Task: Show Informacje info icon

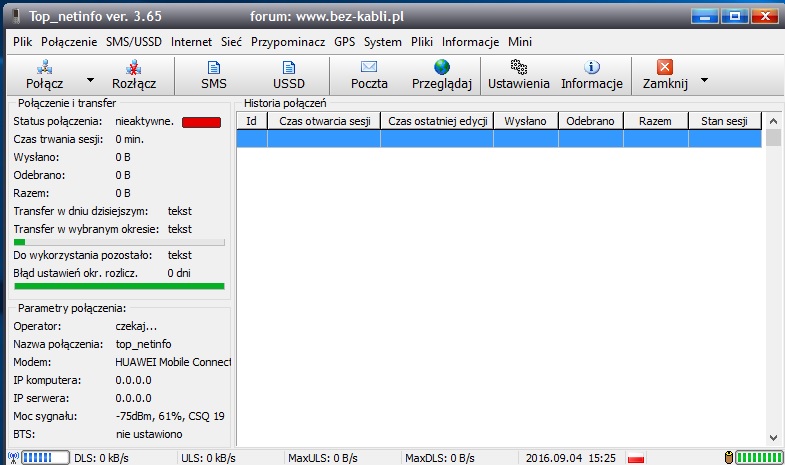Action: point(591,67)
